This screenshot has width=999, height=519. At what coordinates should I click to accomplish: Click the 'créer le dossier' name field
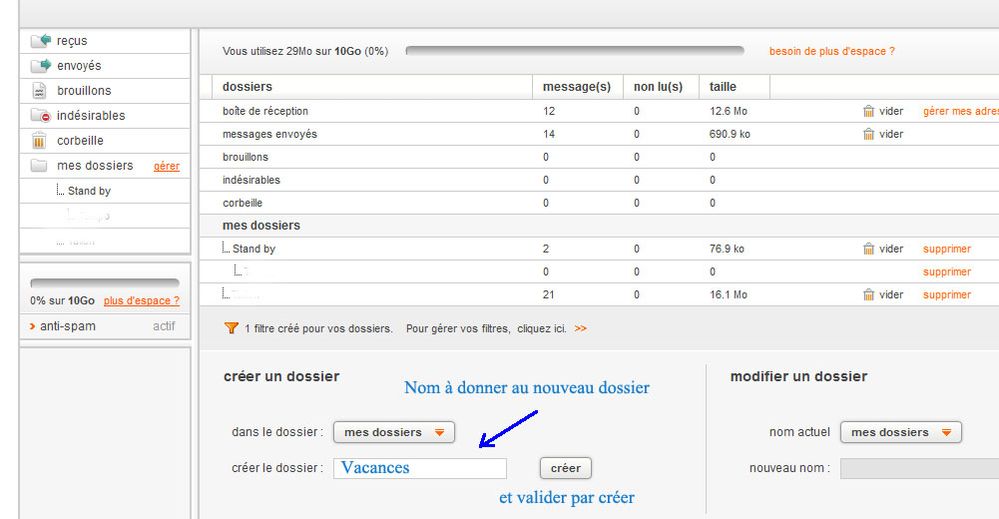[420, 468]
